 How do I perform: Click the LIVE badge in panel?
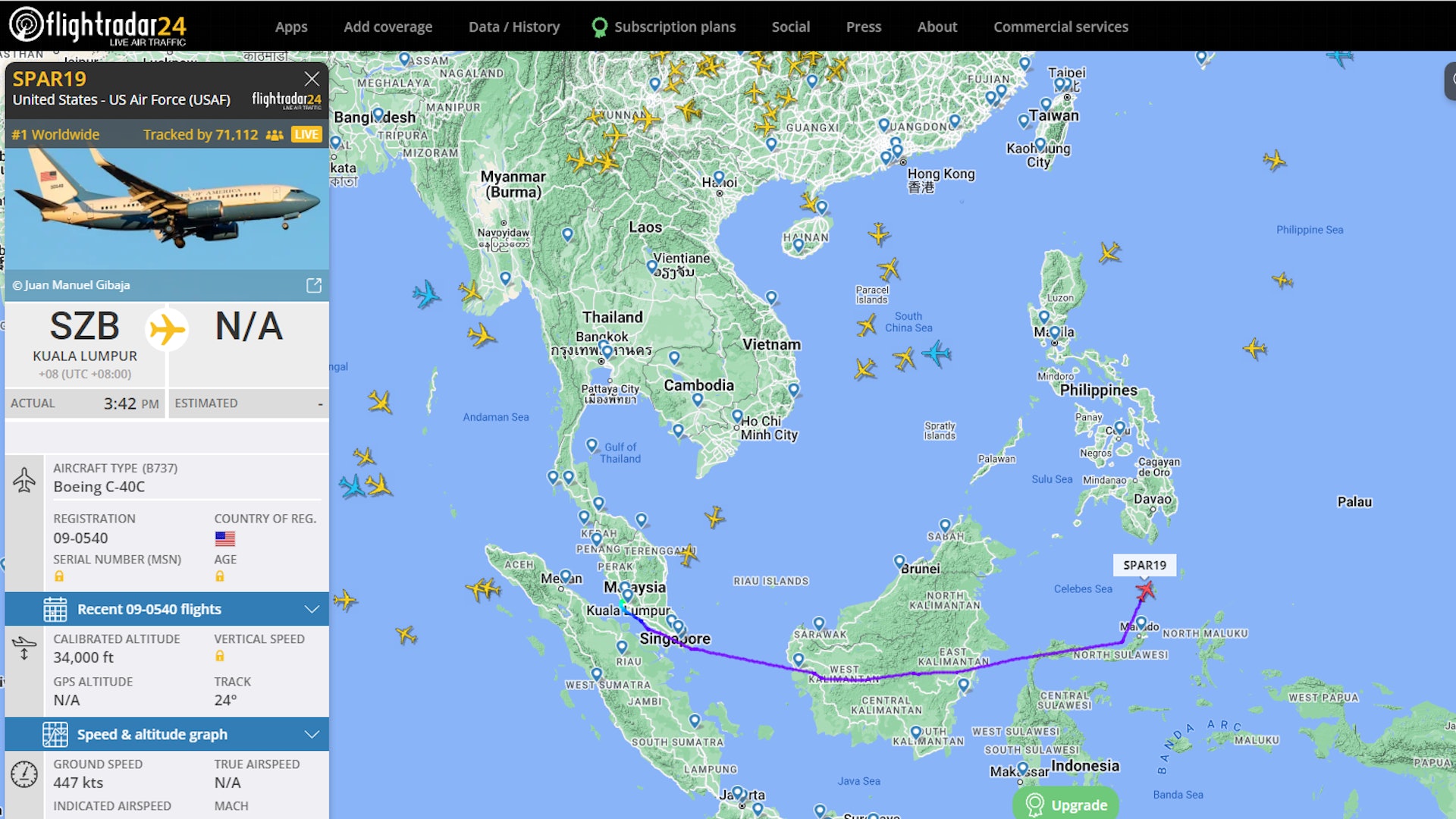[x=306, y=134]
